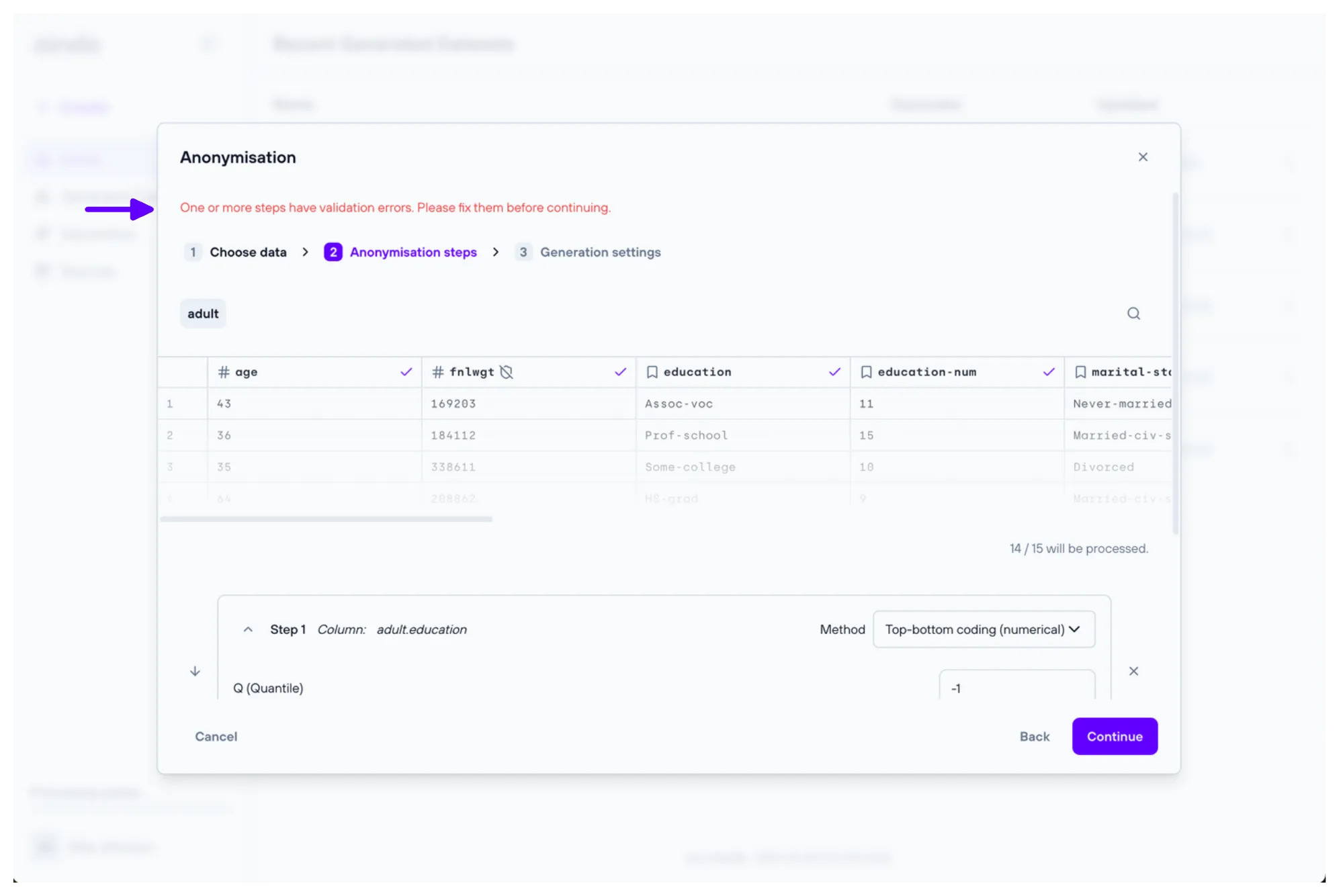Click the hash icon in fnlwgt column
Screen dimensions: 1339x896
tap(438, 372)
